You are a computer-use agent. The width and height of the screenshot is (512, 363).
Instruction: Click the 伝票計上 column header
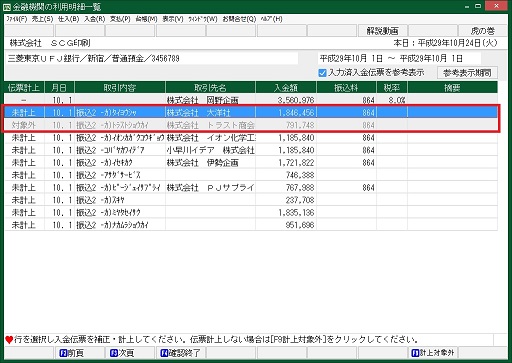tap(24, 88)
